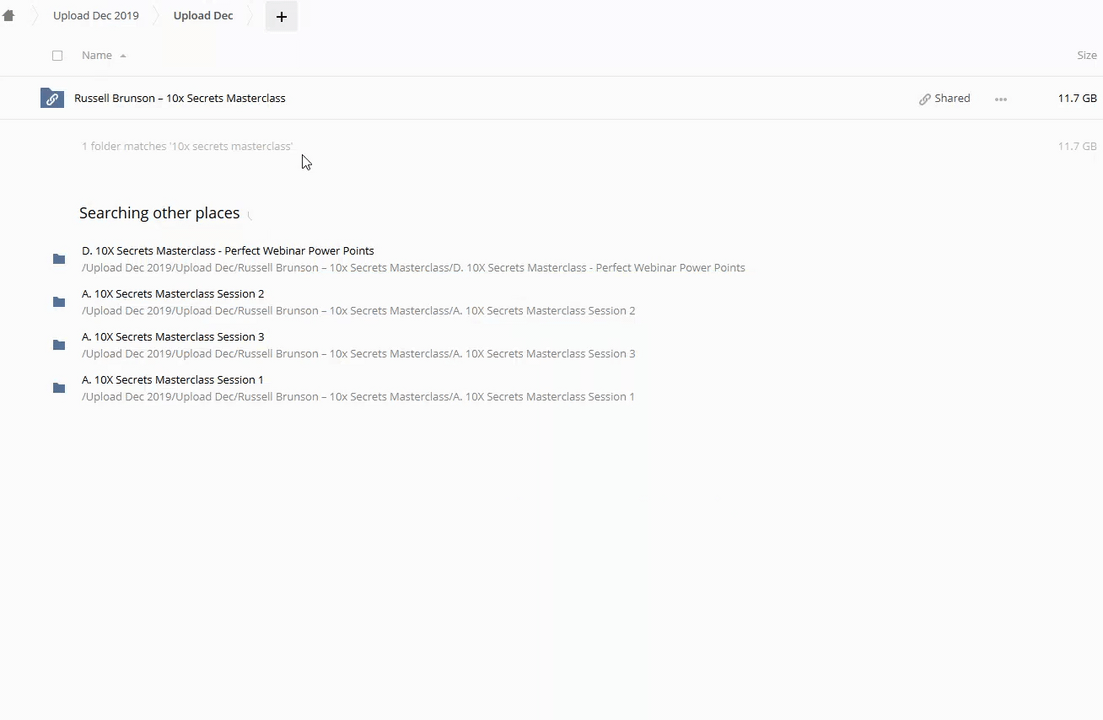Click the plus button in breadcrumb bar
This screenshot has height=720, width=1103.
pyautogui.click(x=281, y=16)
